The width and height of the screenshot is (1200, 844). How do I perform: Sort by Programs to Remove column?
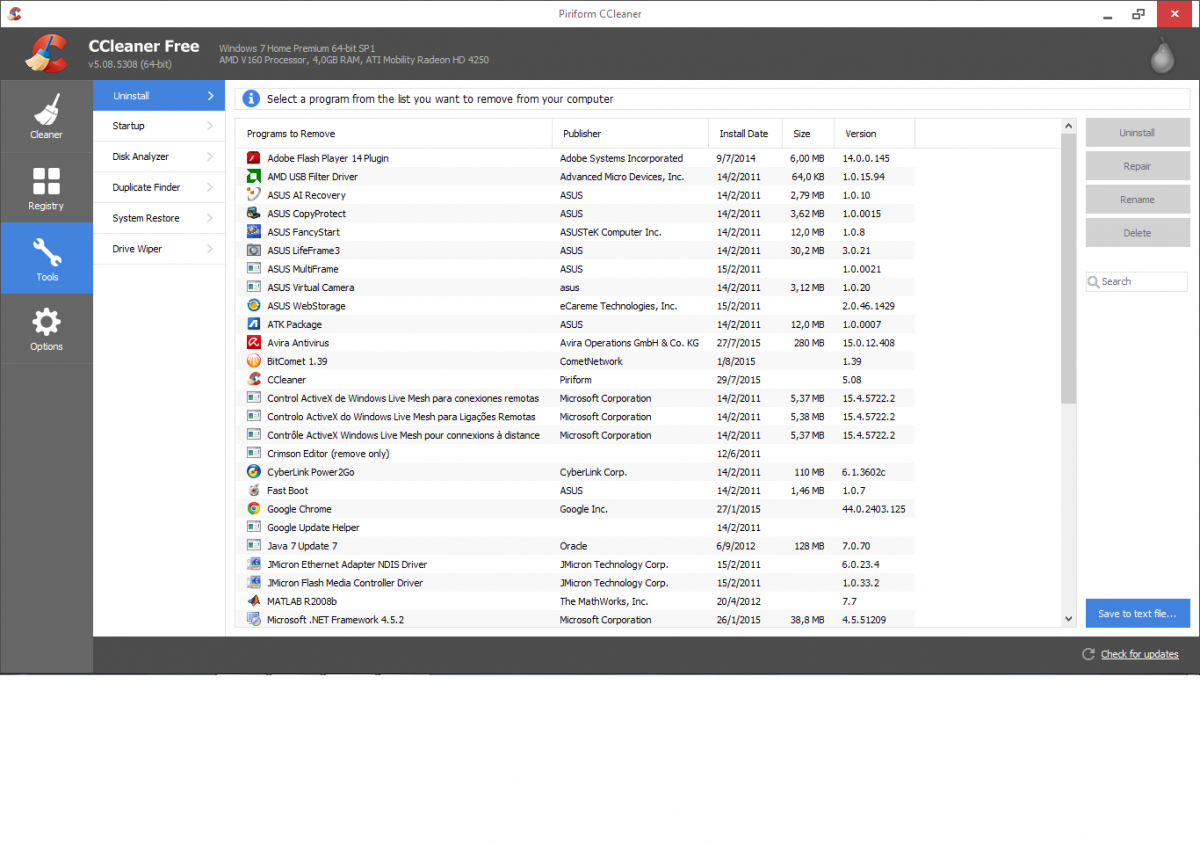(x=394, y=133)
